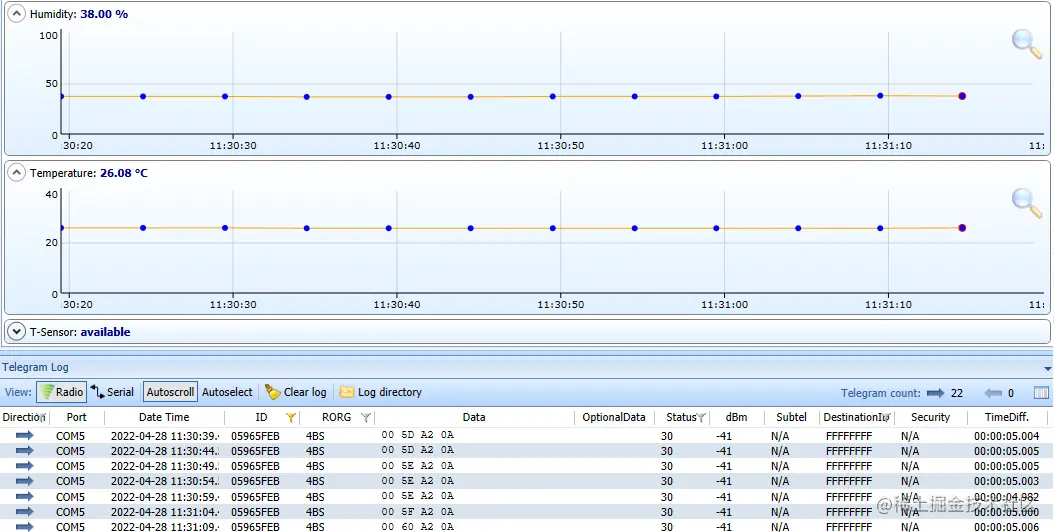Open the Log directory

(380, 392)
